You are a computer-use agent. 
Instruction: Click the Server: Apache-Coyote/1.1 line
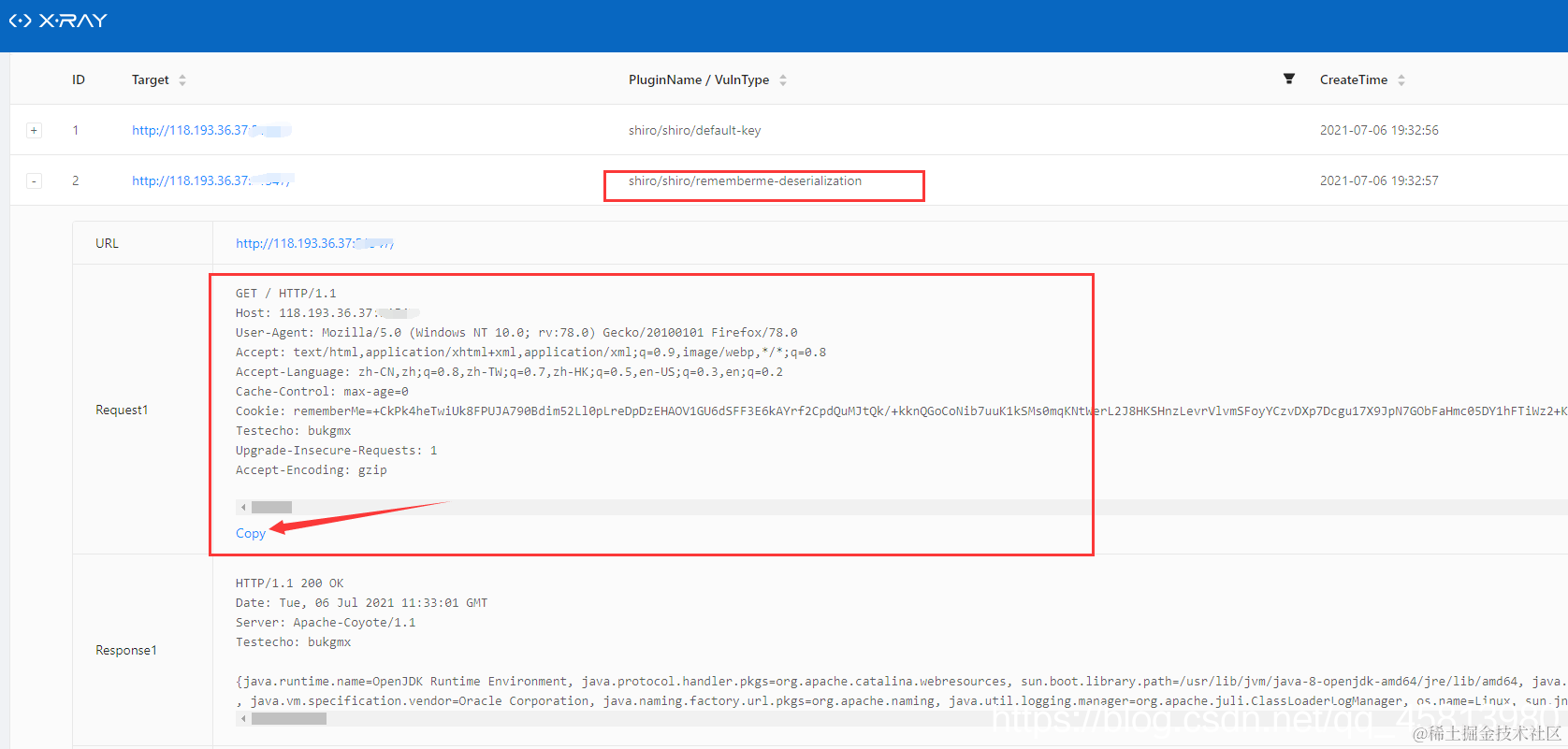point(326,622)
